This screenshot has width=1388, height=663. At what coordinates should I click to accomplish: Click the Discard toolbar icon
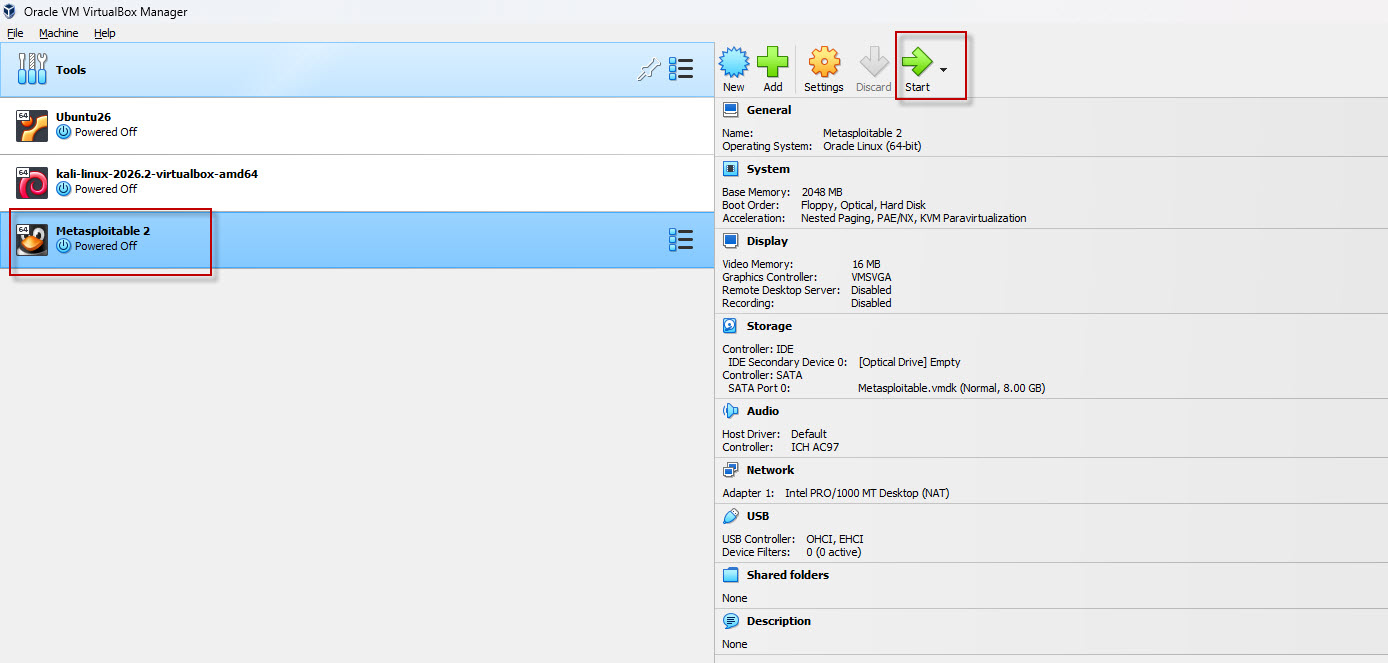[873, 62]
